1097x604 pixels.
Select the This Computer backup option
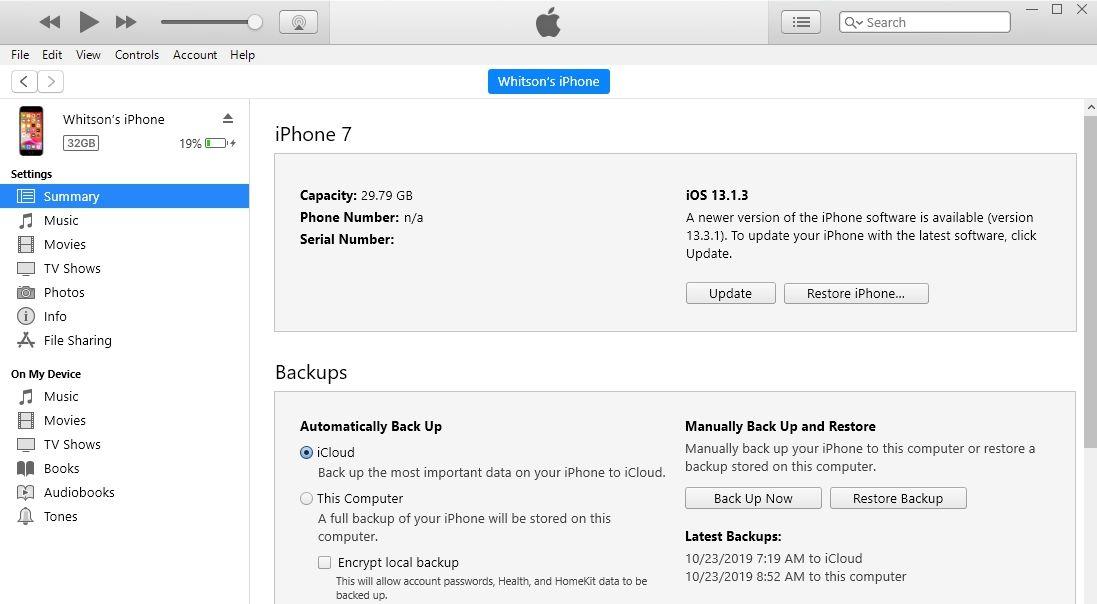point(306,499)
